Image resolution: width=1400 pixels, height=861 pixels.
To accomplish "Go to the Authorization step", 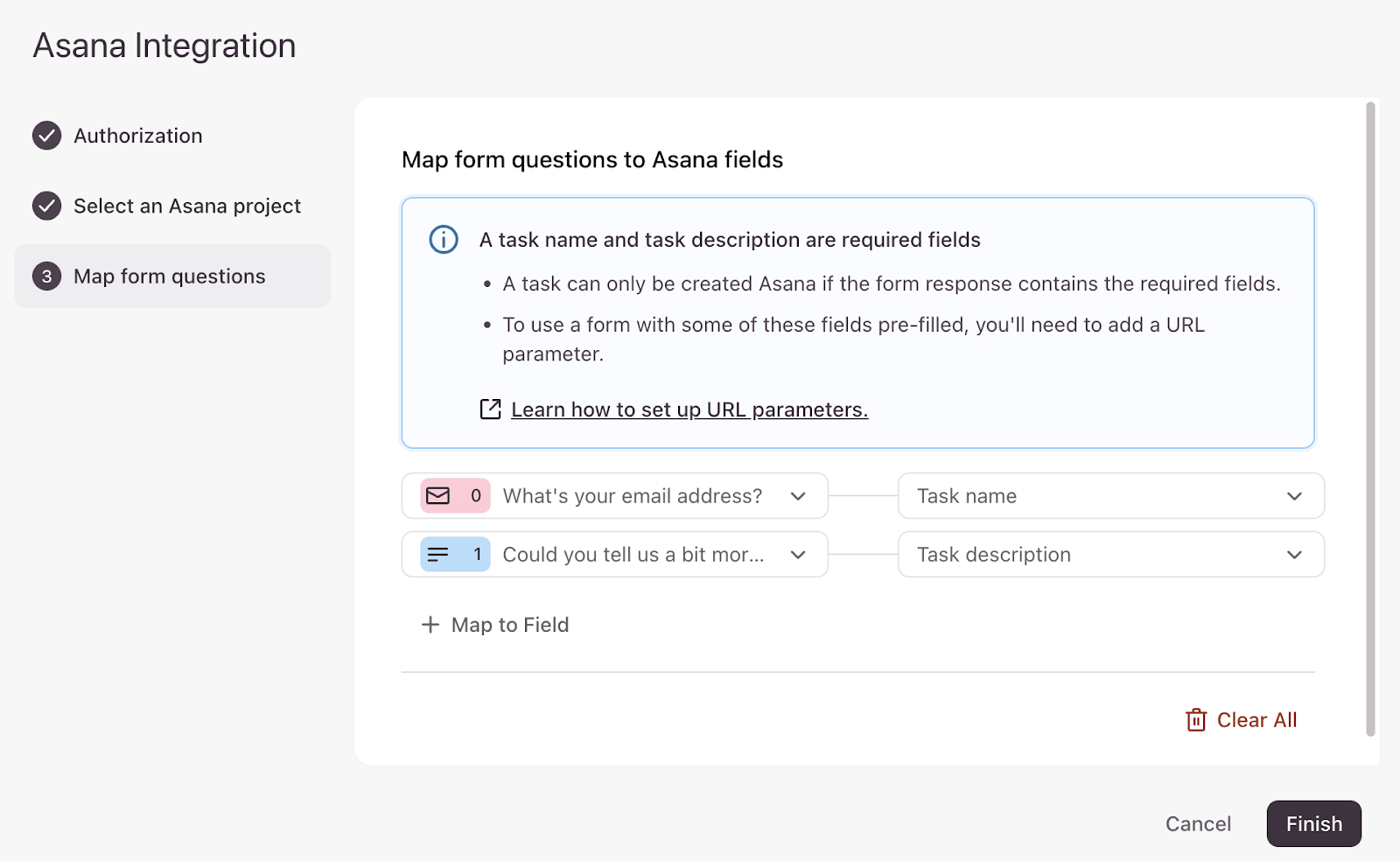I will [x=138, y=136].
